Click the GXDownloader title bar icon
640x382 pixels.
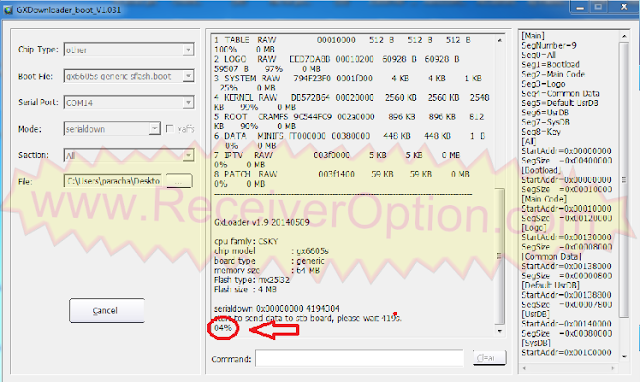8,9
